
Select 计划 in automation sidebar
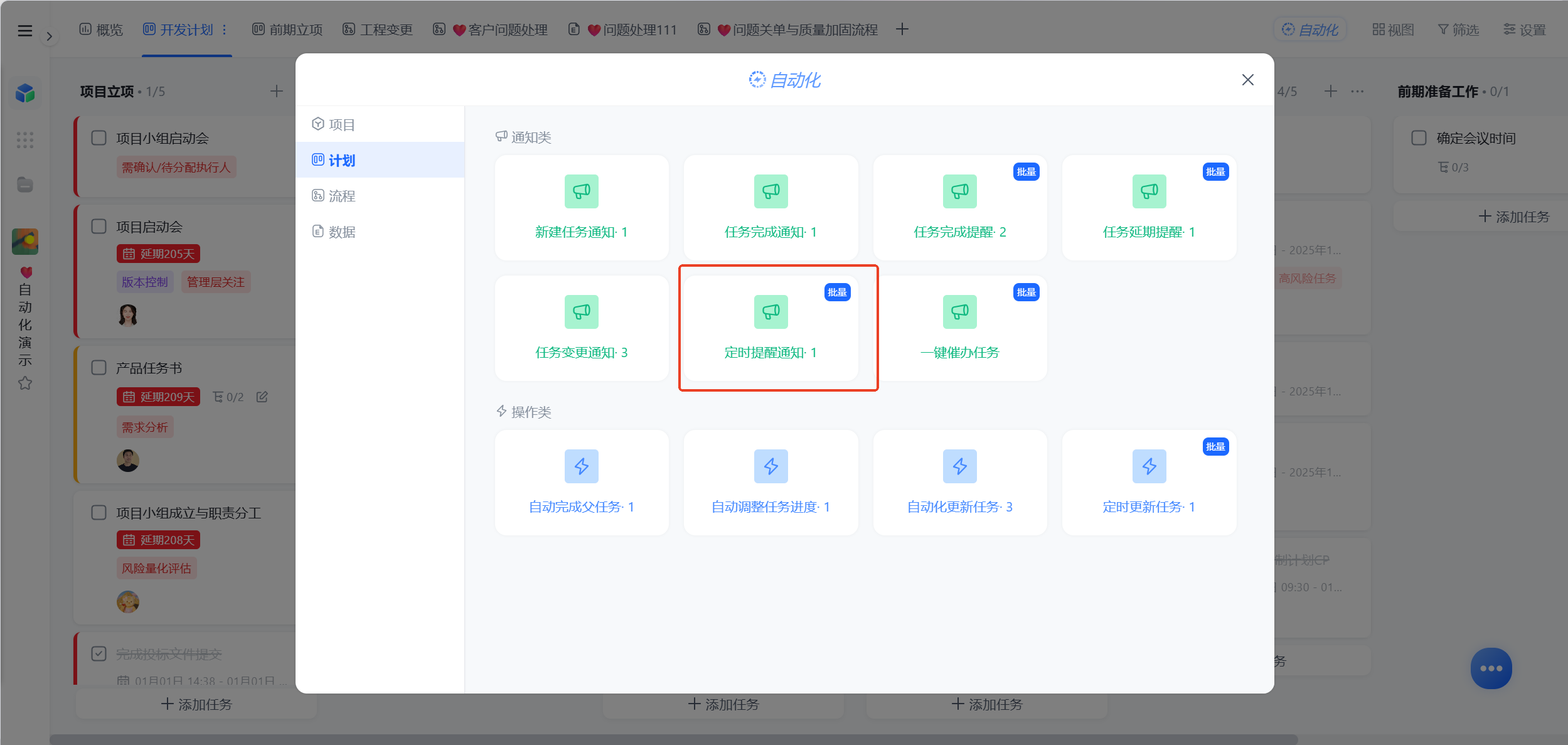[x=380, y=160]
